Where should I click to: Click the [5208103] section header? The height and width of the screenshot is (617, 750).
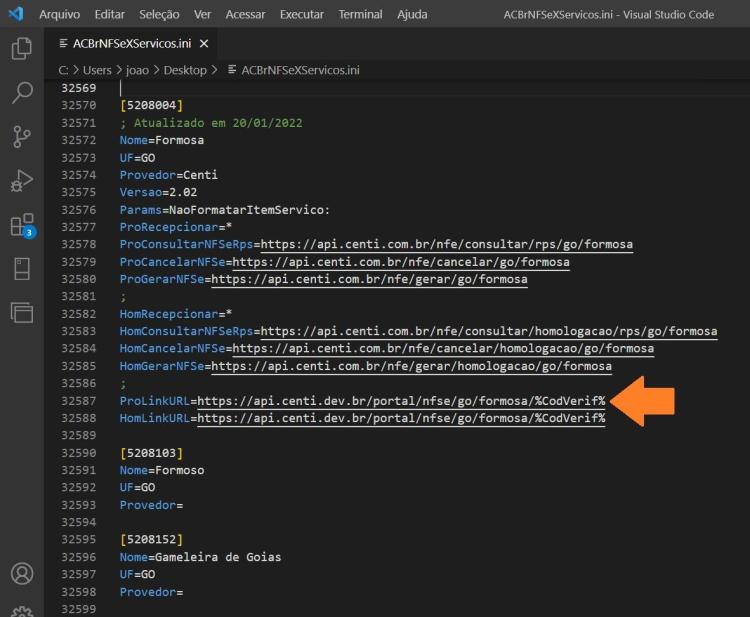pyautogui.click(x=152, y=453)
